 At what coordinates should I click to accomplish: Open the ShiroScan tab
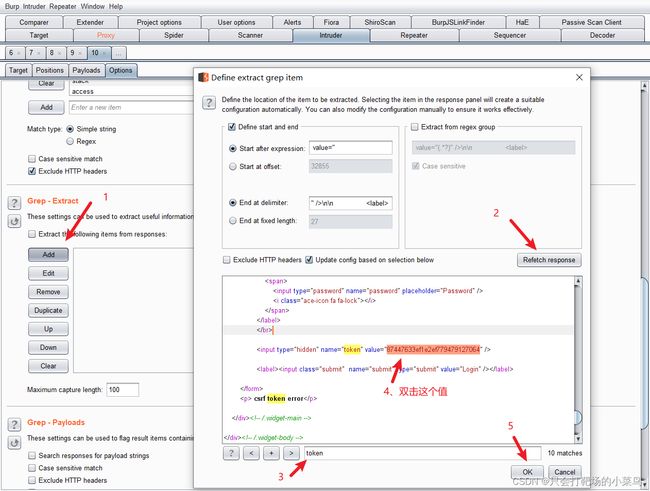(380, 22)
